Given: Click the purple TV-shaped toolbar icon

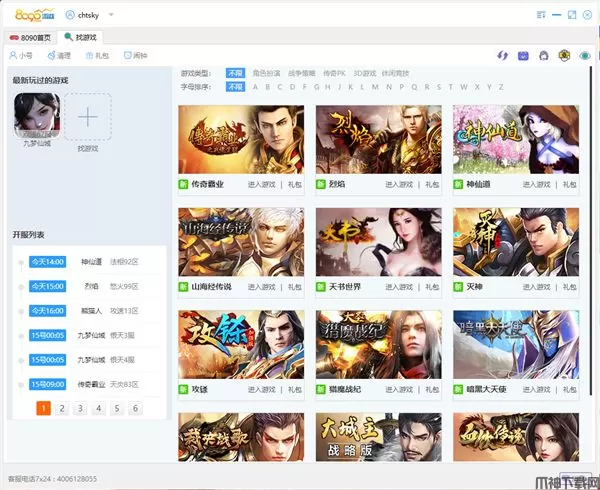Looking at the screenshot, I should tap(523, 56).
